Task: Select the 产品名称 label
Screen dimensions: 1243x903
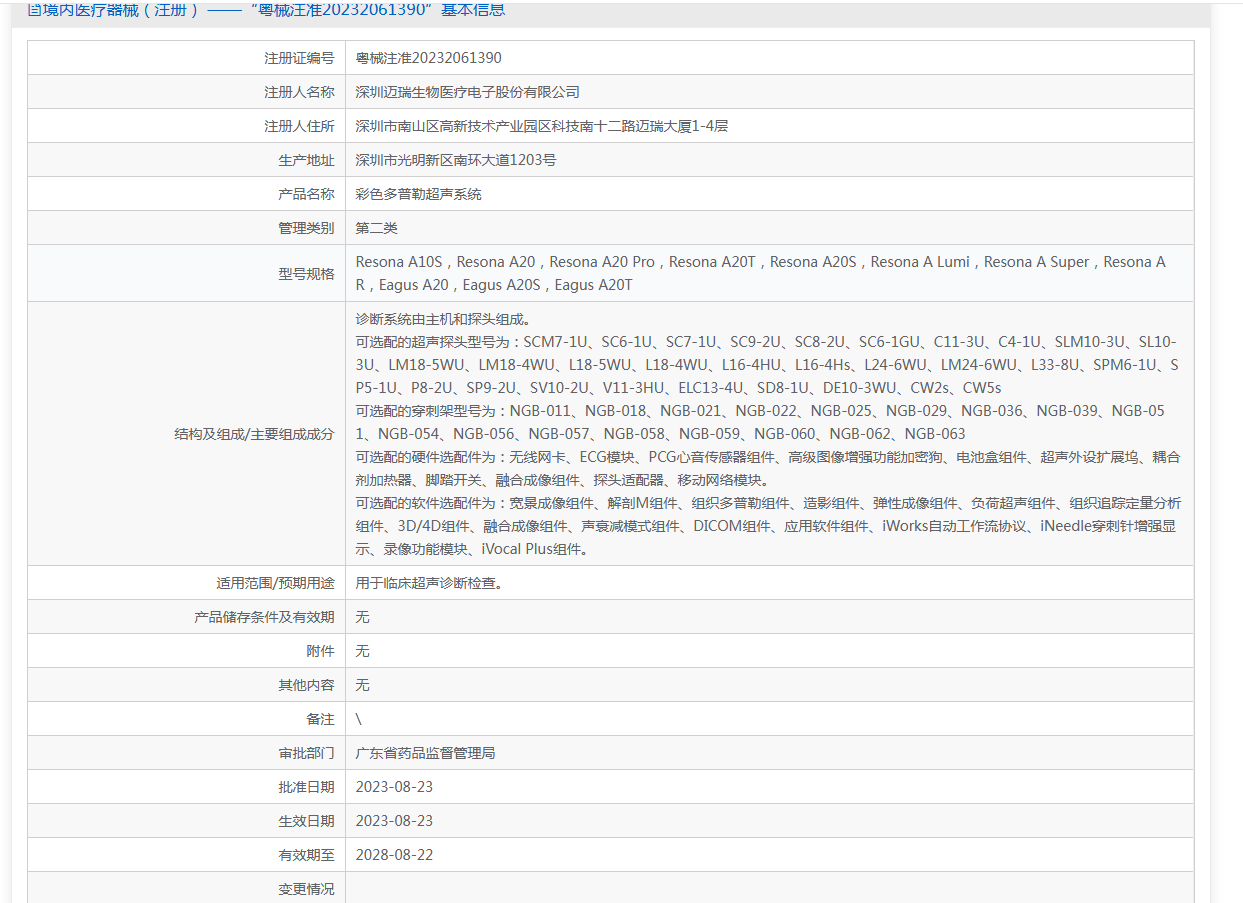Action: click(x=306, y=194)
